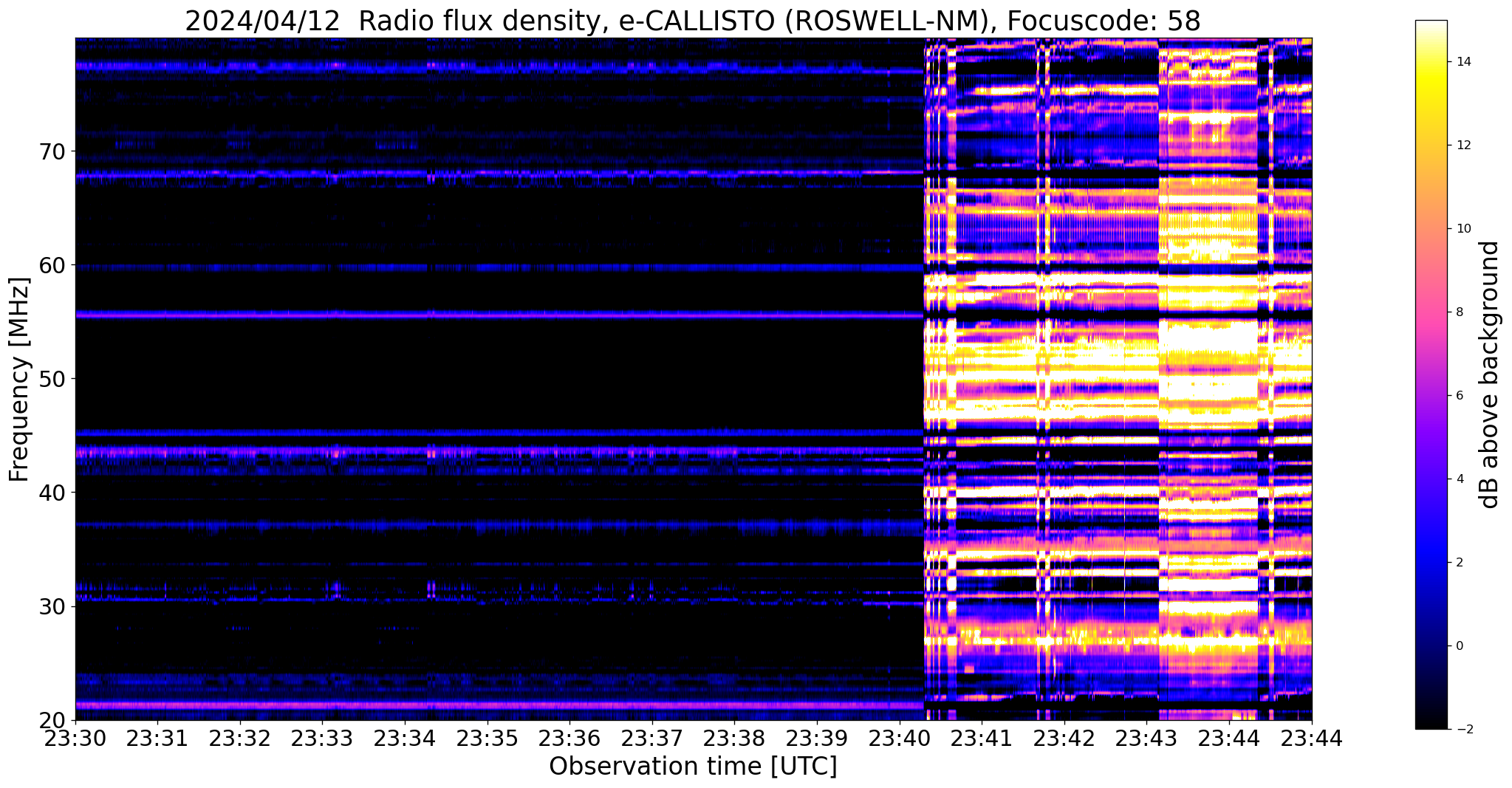Viewport: 1512px width, 788px height.
Task: Click the 23:34 time tick label
Action: (x=405, y=738)
